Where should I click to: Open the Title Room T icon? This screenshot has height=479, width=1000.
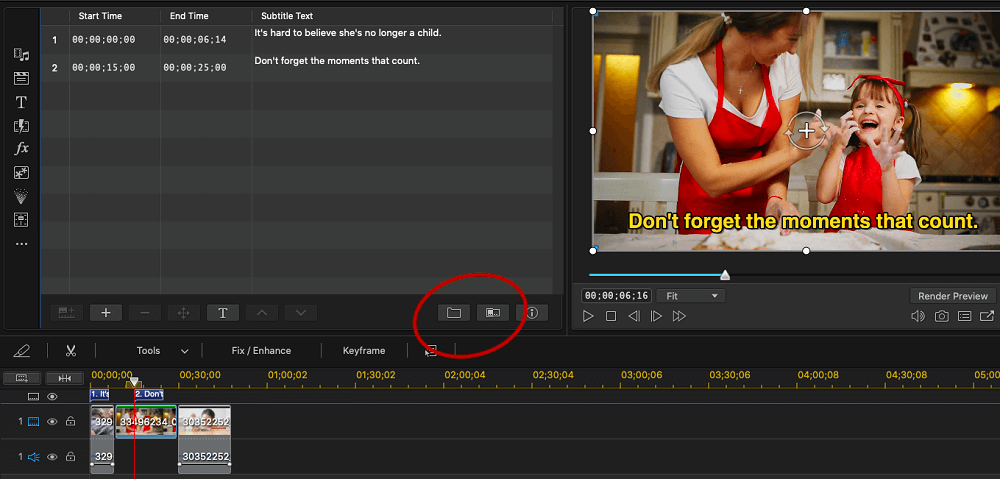22,102
